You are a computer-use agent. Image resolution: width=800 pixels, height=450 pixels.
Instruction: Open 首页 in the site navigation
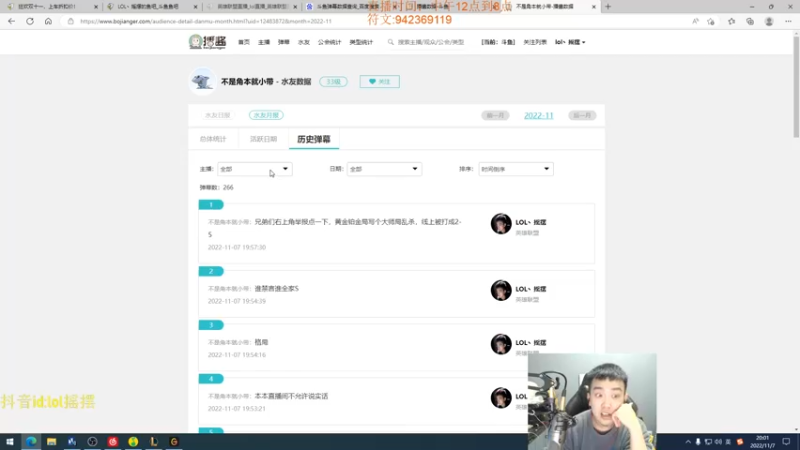(244, 42)
